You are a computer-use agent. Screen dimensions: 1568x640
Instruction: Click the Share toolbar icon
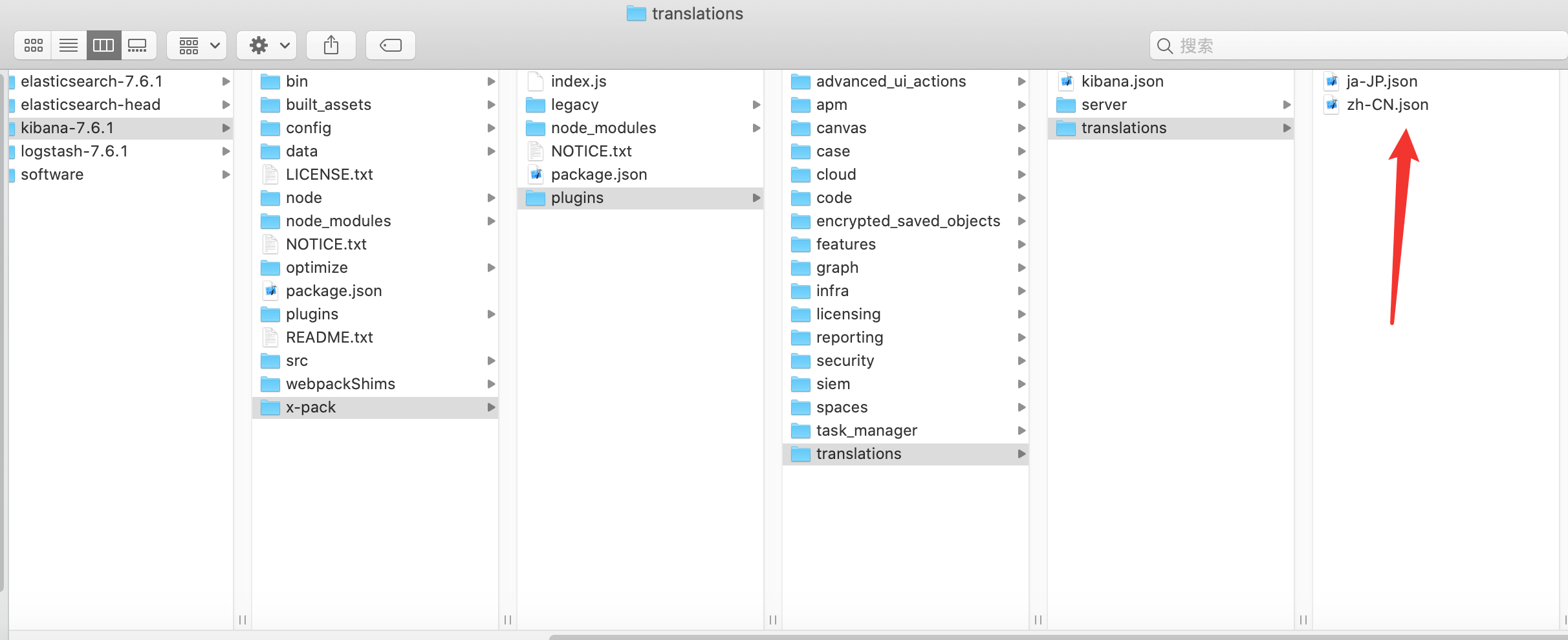tap(331, 45)
